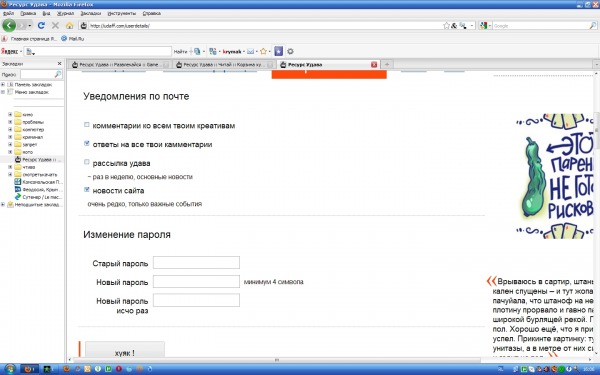
Task: Click the 'krymak' username in the Yandex bar
Action: (x=232, y=51)
